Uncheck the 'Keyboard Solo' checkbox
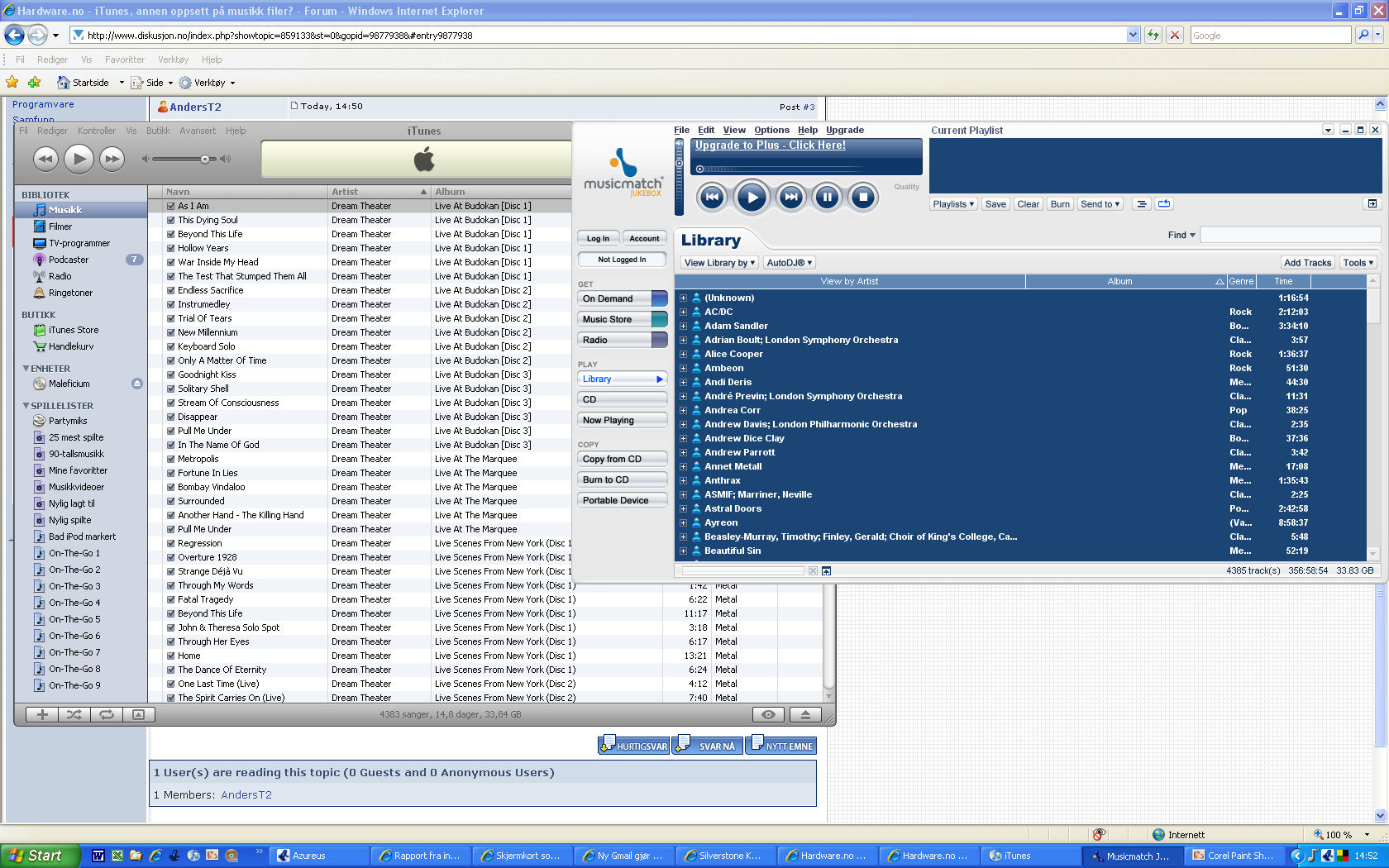This screenshot has width=1389, height=868. point(171,347)
